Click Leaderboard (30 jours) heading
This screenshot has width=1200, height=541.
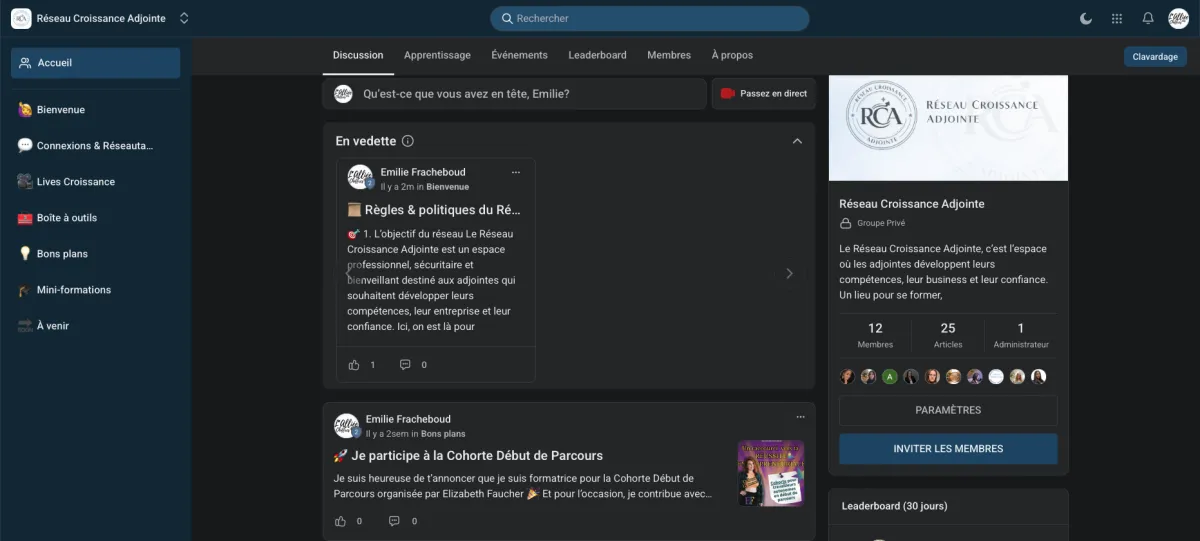(894, 506)
